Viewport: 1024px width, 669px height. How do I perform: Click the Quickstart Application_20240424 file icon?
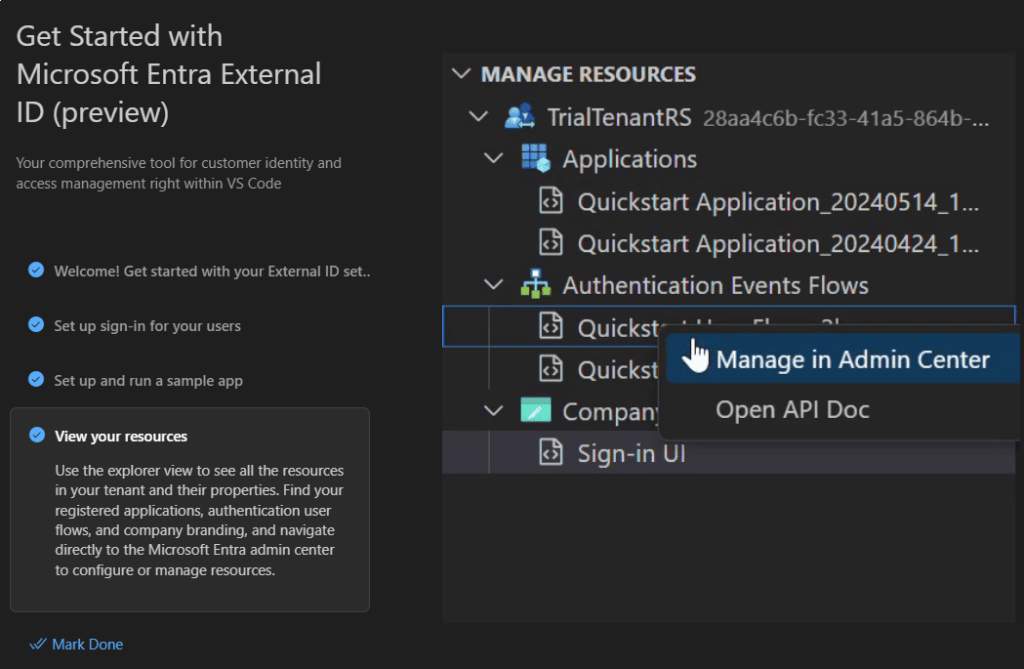pyautogui.click(x=550, y=243)
